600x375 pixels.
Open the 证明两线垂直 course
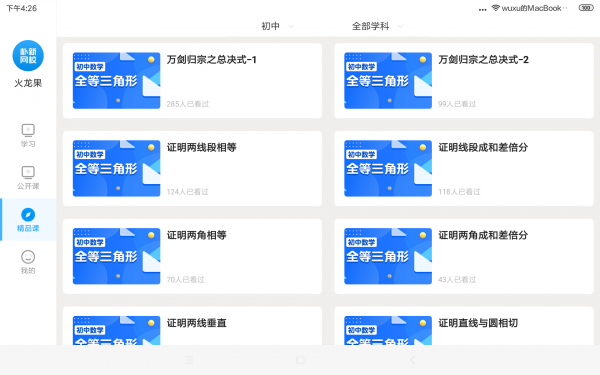click(x=192, y=326)
